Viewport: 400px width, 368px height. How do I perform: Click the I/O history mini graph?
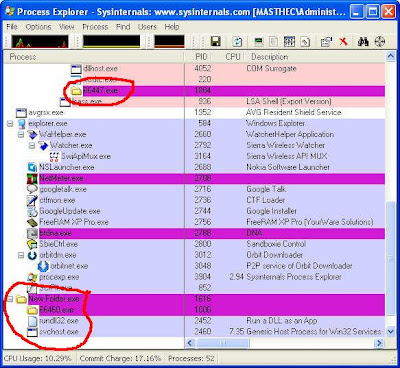tap(169, 42)
